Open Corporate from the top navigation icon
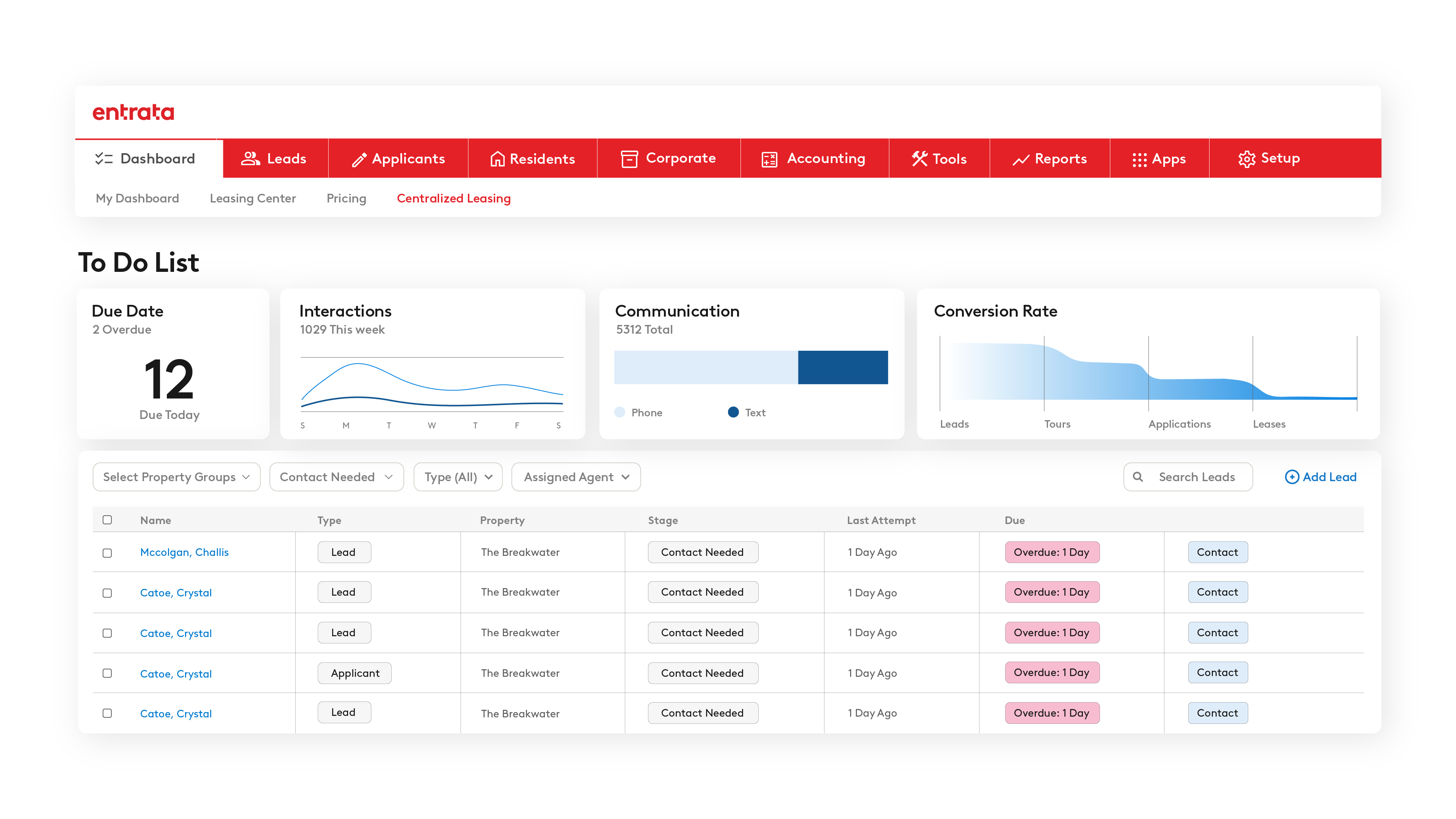The image size is (1456, 819). click(630, 159)
